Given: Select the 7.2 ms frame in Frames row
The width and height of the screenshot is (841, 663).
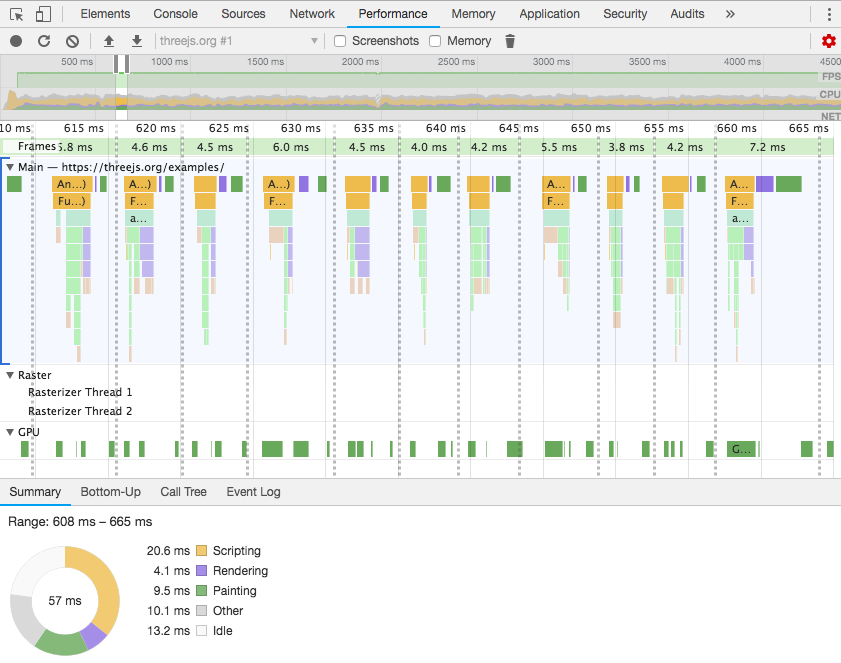Looking at the screenshot, I should pos(767,147).
